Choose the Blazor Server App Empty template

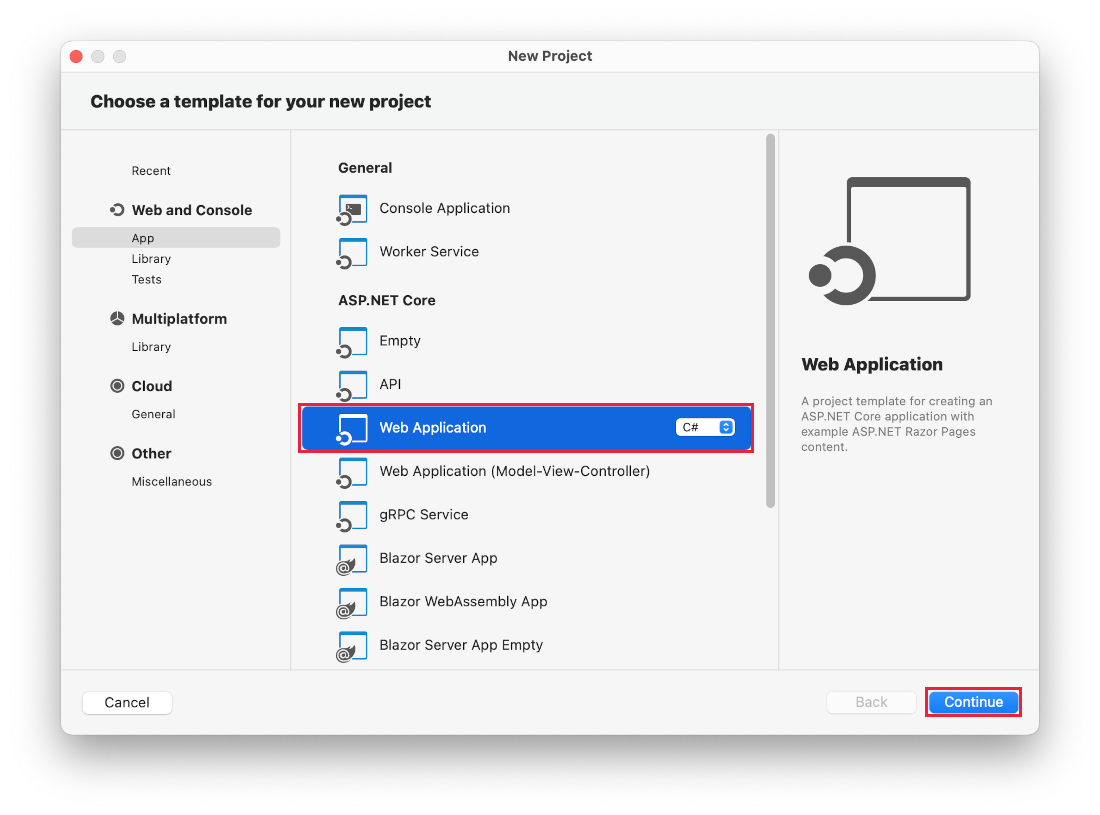click(461, 645)
